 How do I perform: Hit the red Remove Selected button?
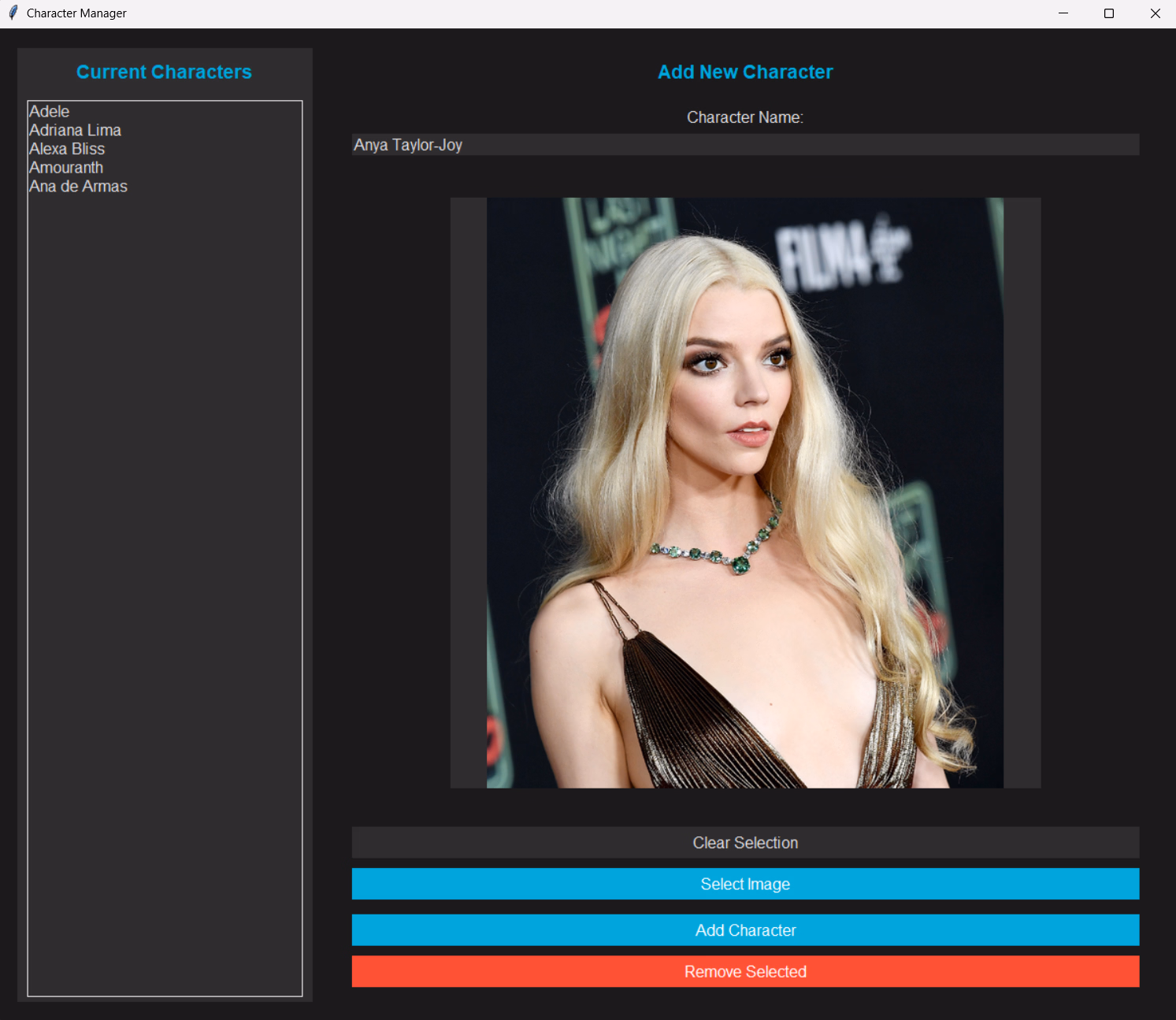pyautogui.click(x=744, y=971)
